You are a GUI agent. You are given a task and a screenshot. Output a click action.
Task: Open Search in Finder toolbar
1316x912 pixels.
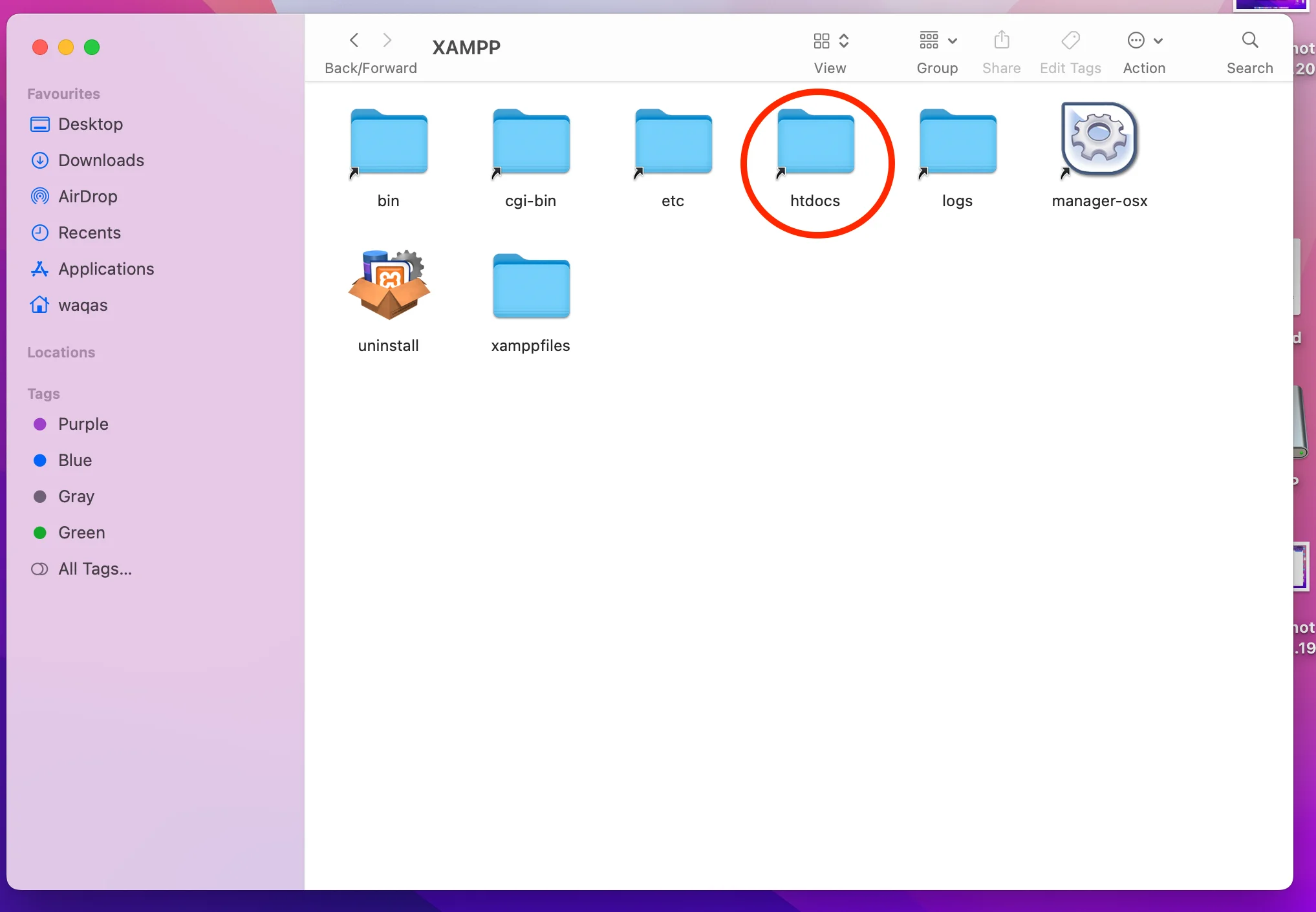coord(1250,40)
